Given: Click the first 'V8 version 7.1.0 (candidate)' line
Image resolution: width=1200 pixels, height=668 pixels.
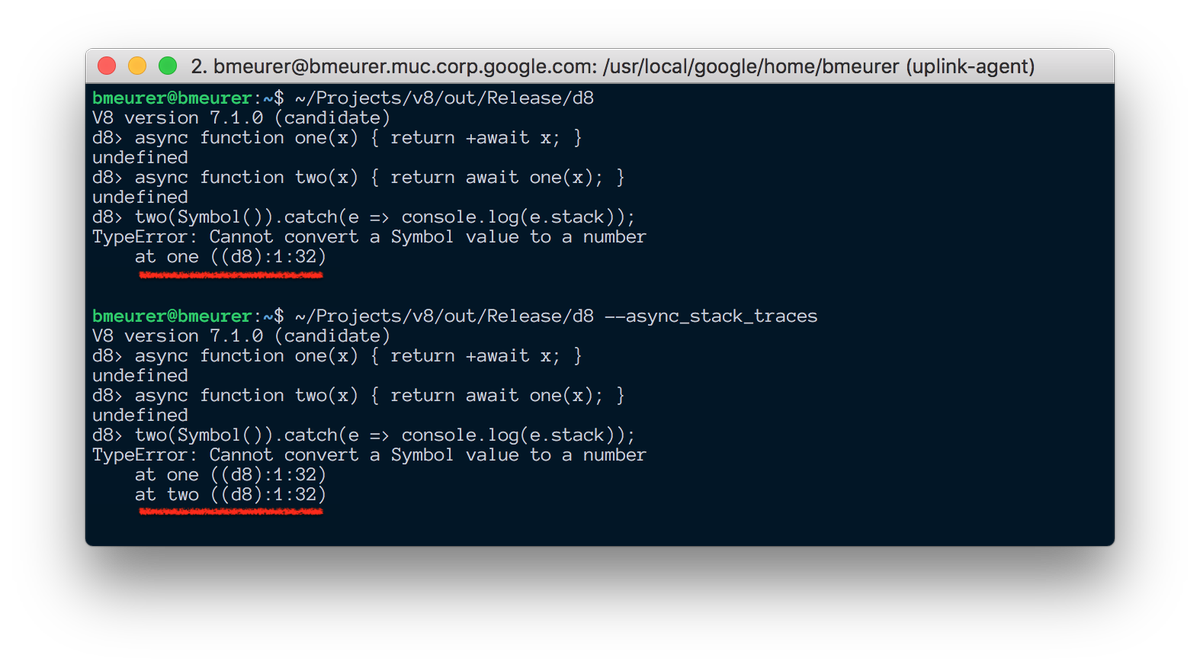Looking at the screenshot, I should point(241,118).
